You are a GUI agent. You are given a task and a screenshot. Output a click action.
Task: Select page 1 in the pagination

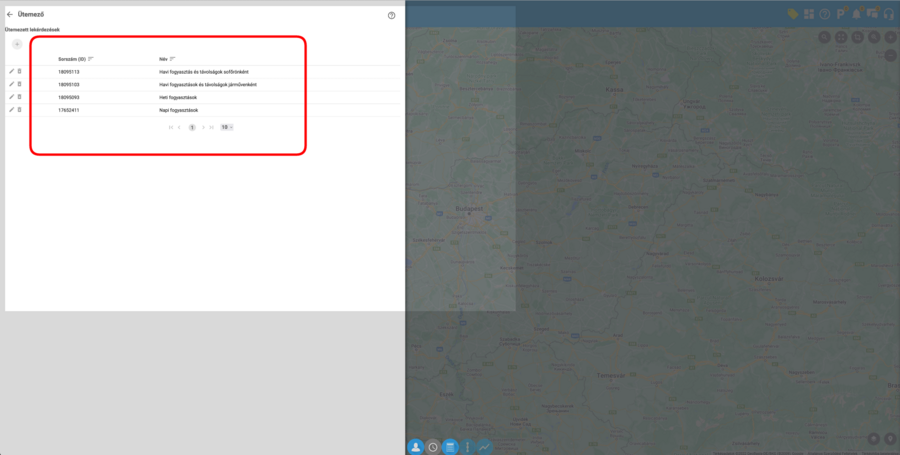191,127
